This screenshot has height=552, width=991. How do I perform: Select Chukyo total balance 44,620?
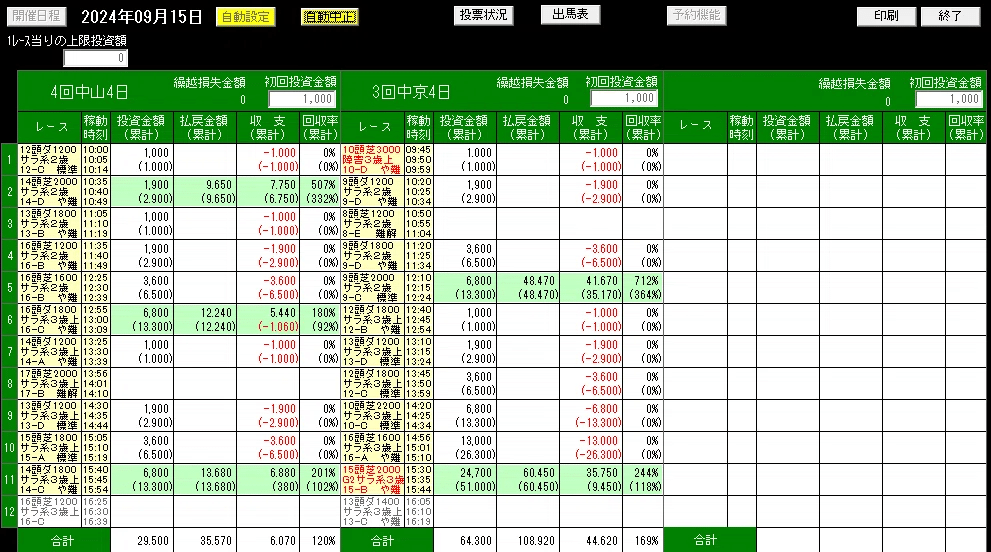coord(591,541)
